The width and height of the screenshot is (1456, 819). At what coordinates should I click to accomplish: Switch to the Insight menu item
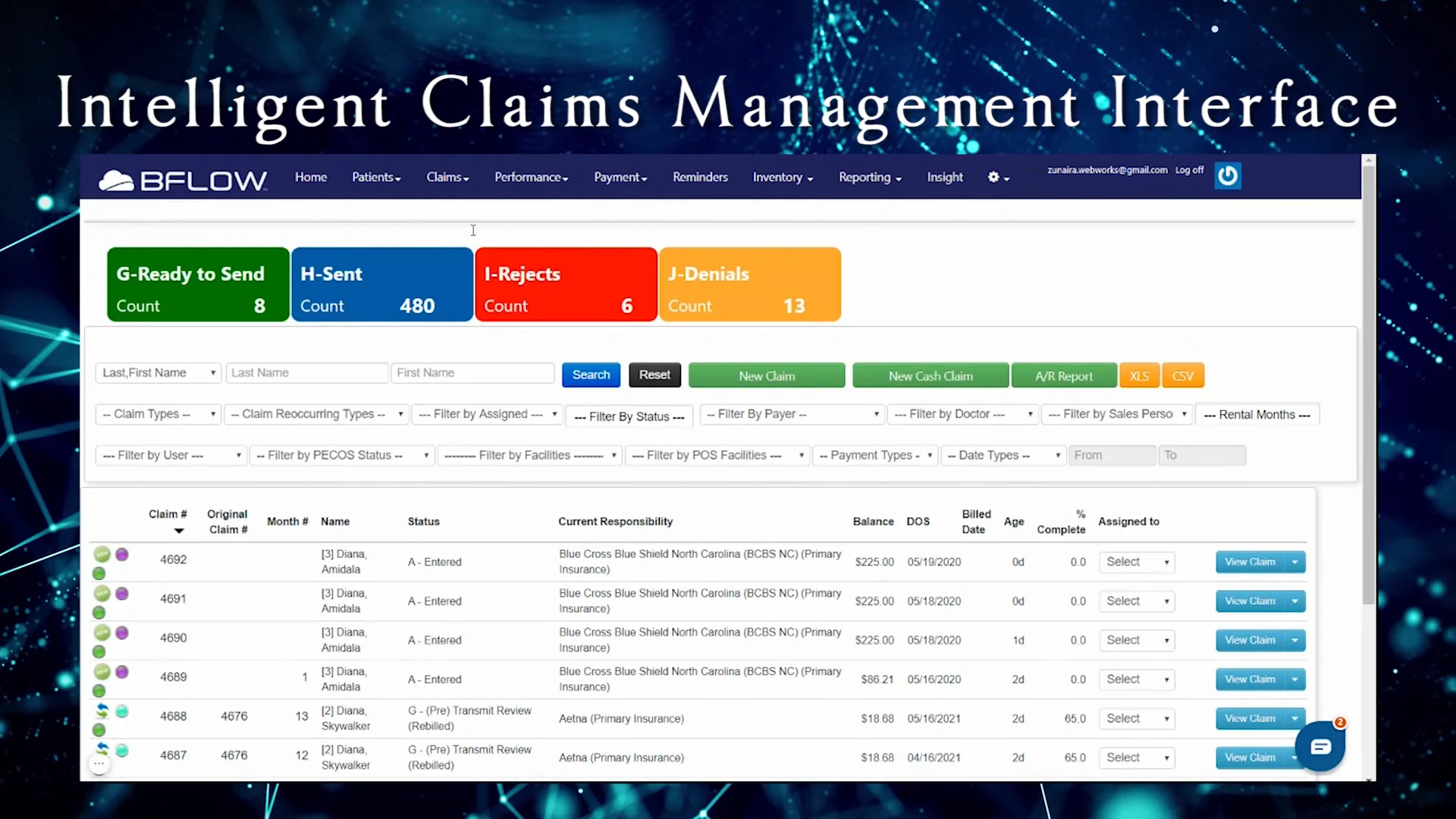(x=944, y=177)
